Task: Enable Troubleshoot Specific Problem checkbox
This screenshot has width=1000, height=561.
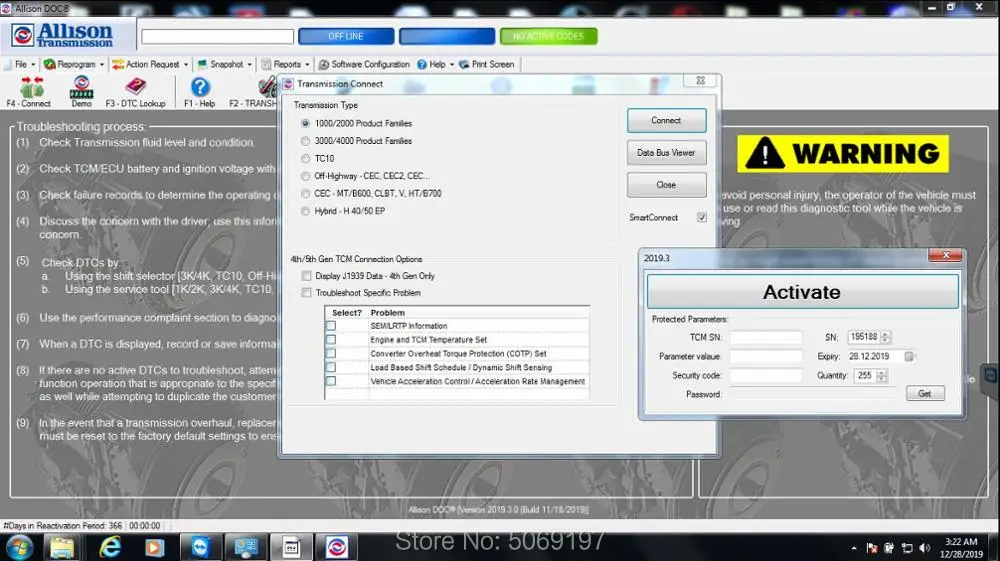Action: [307, 293]
